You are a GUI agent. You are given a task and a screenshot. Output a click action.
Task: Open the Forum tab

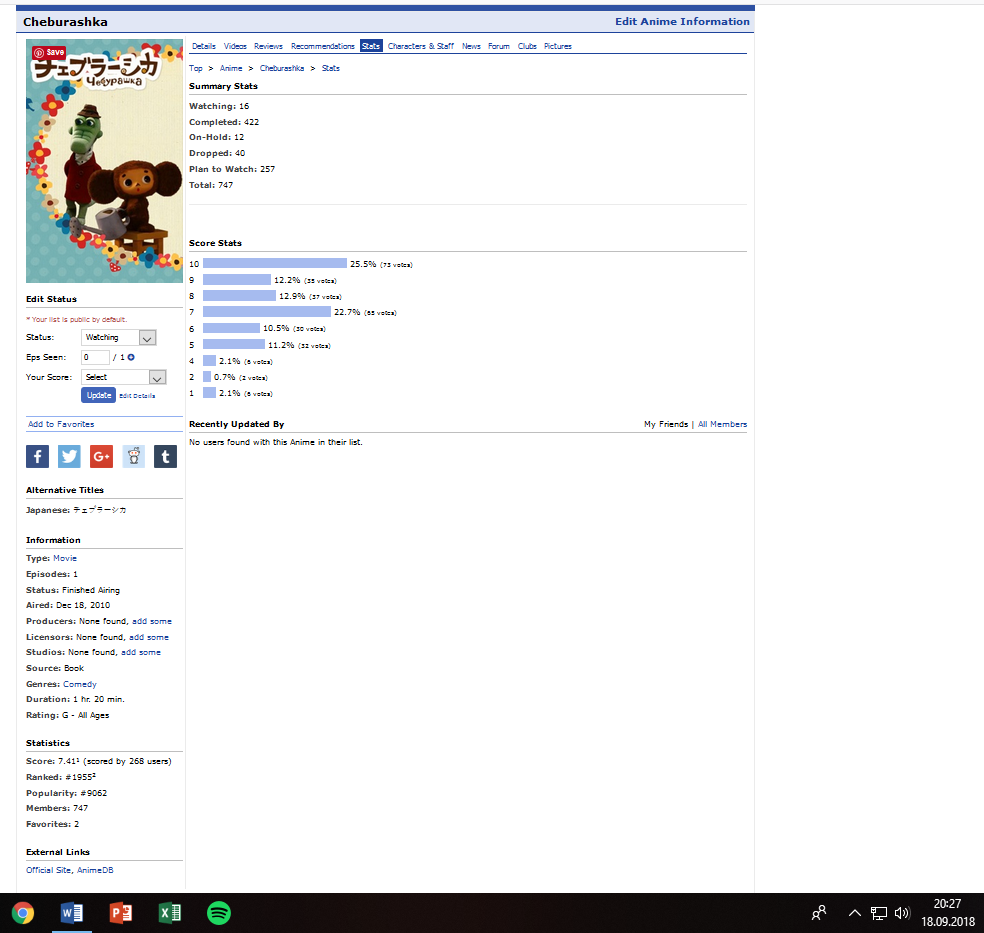click(499, 46)
